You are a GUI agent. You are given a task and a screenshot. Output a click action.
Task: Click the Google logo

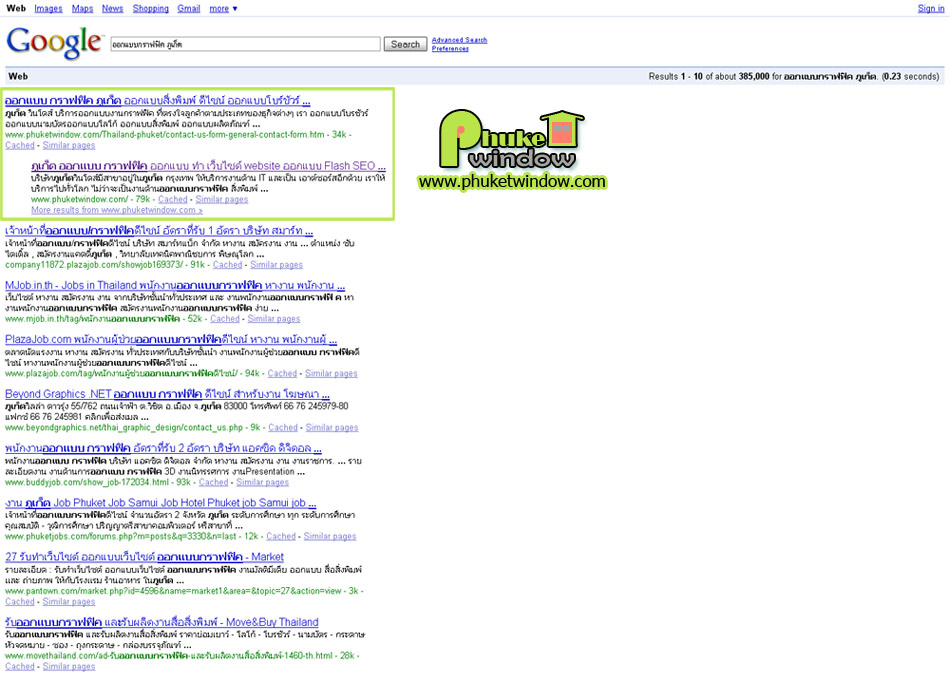55,42
